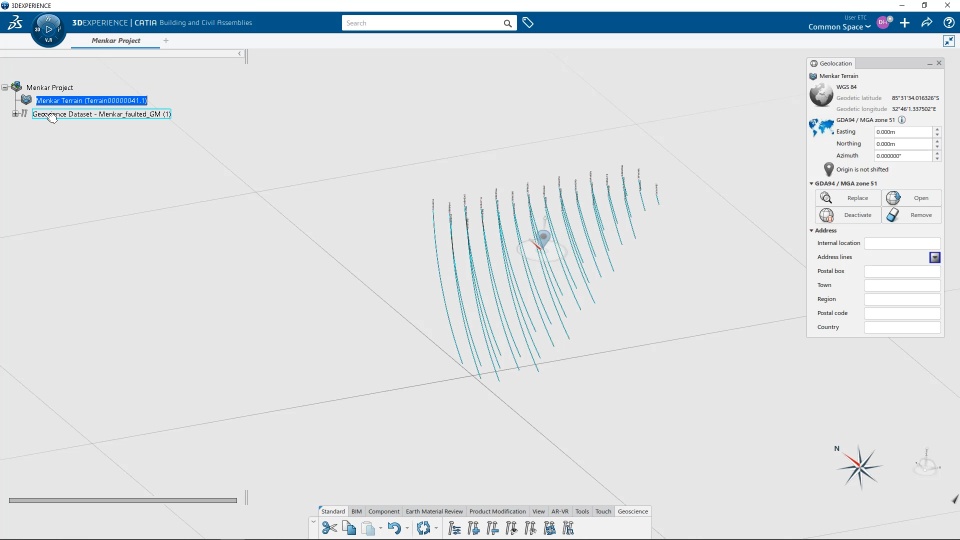The image size is (960, 540).
Task: Click the Northing spinner arrows
Action: pyautogui.click(x=937, y=144)
